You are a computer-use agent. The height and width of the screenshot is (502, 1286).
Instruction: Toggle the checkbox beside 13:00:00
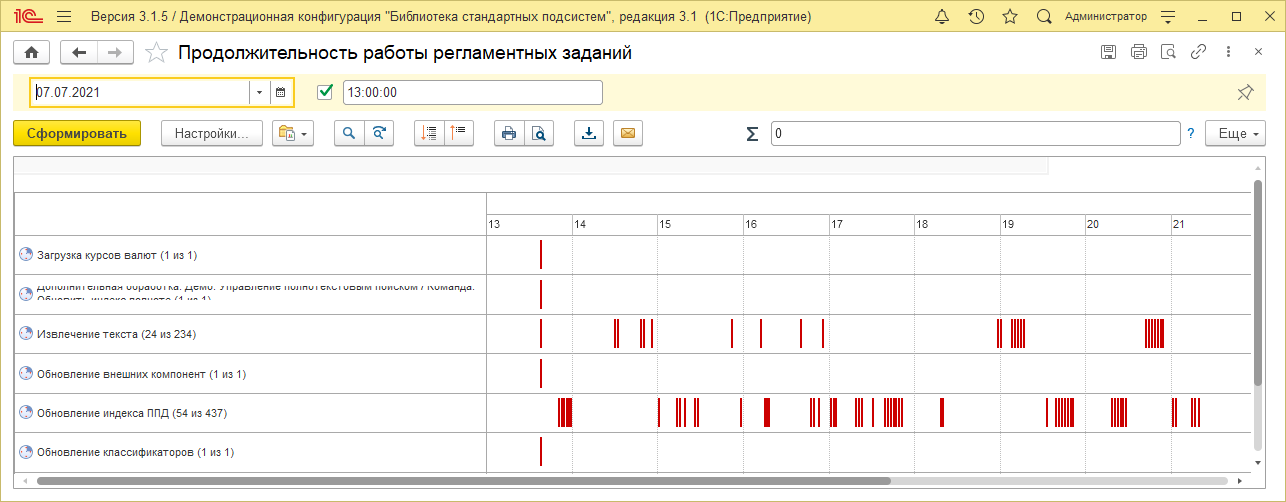[324, 92]
